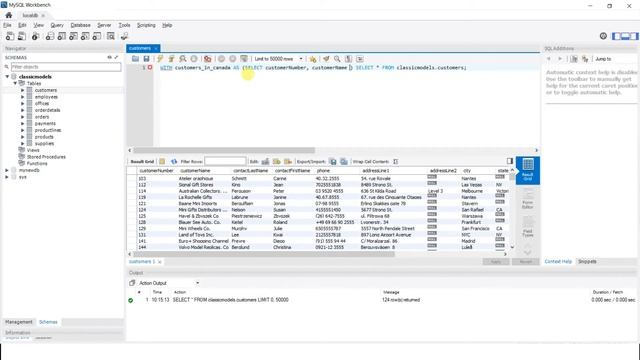Open the Edit menu

pos(22,25)
